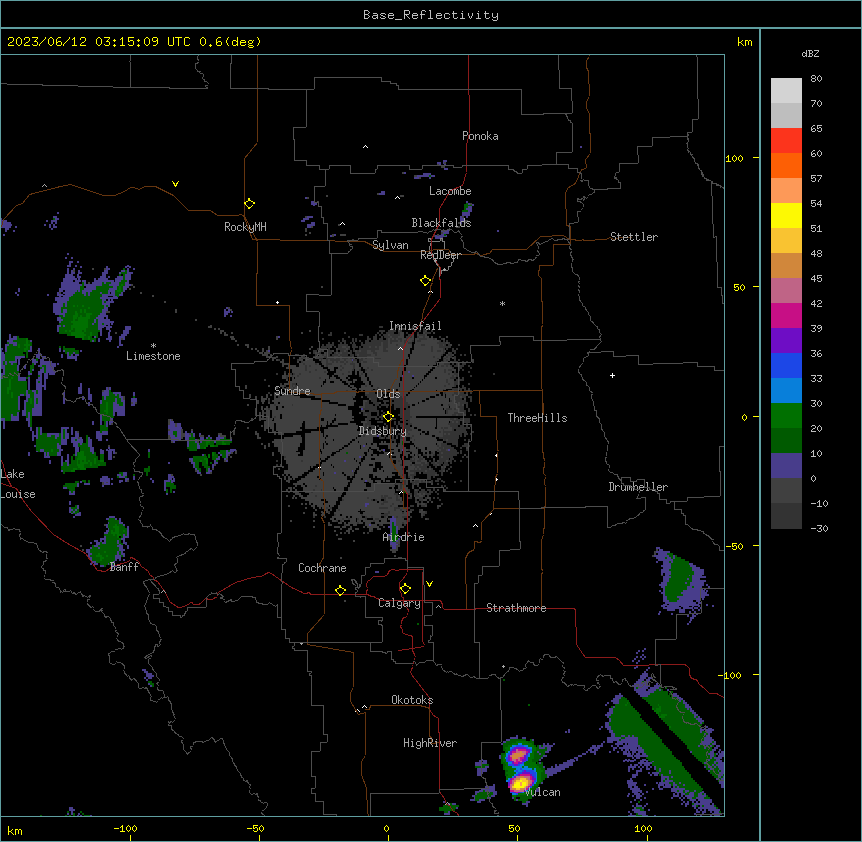
Task: Click the 50 tick on the right axis
Action: [739, 287]
